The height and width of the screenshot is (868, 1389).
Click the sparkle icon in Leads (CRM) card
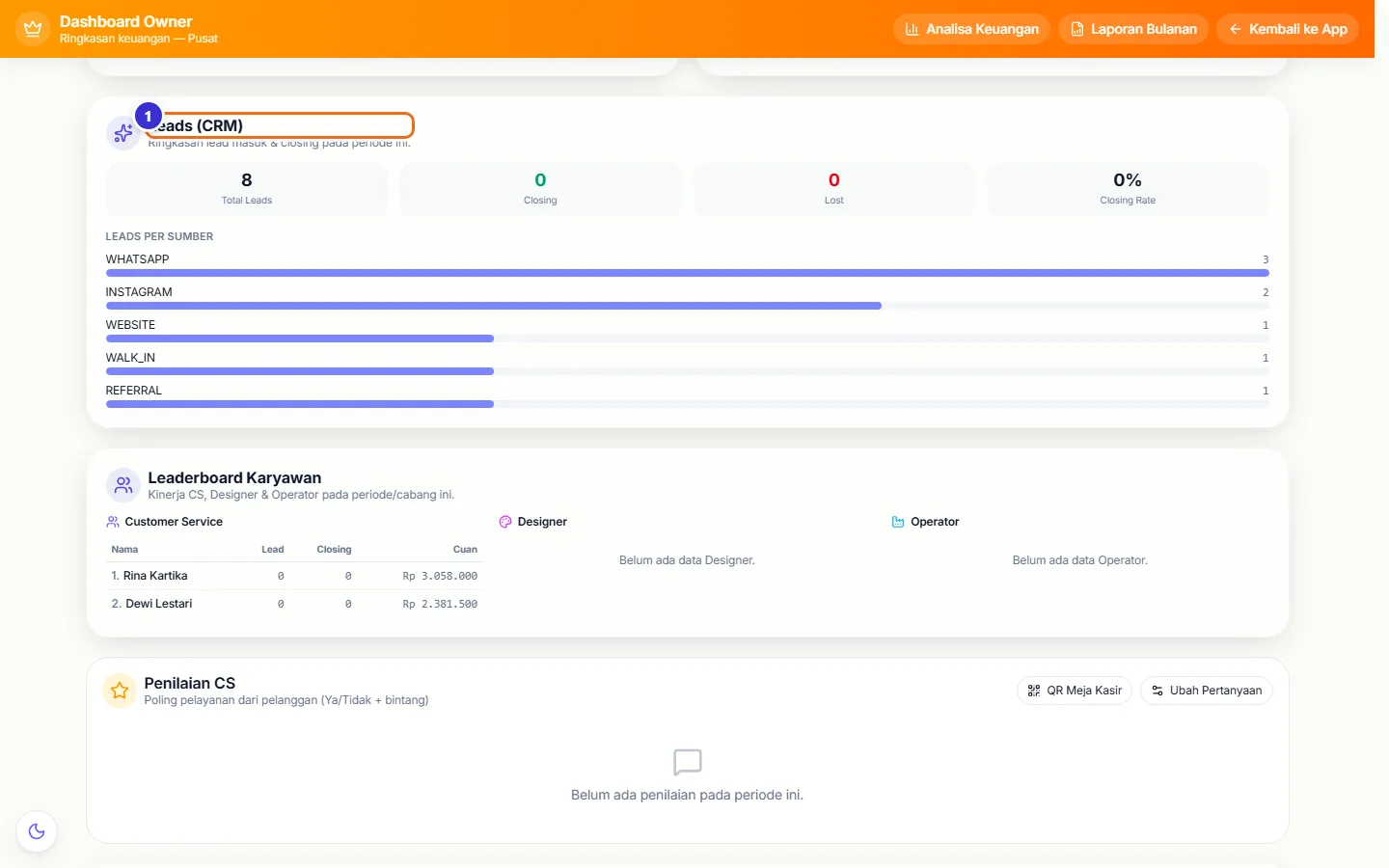(123, 133)
